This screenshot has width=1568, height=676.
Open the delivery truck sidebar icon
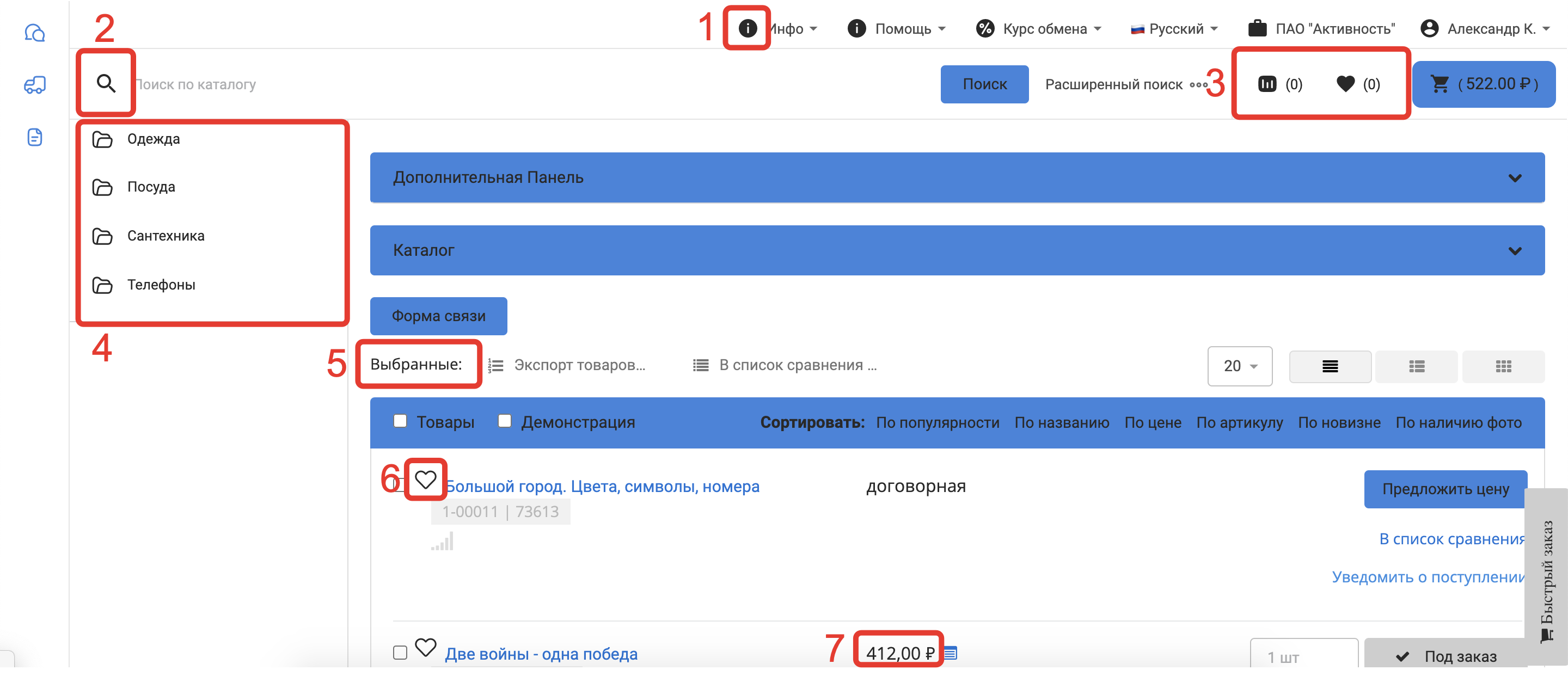[35, 84]
